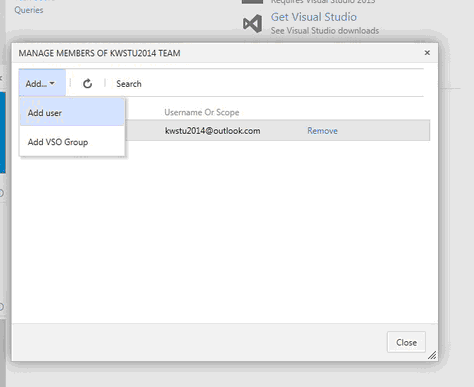Click the blue highlighted bar at left edge
The image size is (474, 387).
click(x=3, y=132)
